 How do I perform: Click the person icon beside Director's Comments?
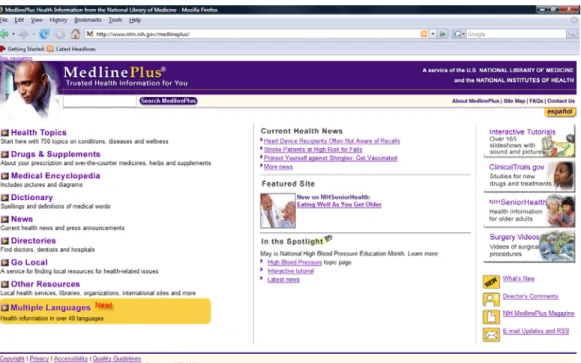click(x=491, y=299)
